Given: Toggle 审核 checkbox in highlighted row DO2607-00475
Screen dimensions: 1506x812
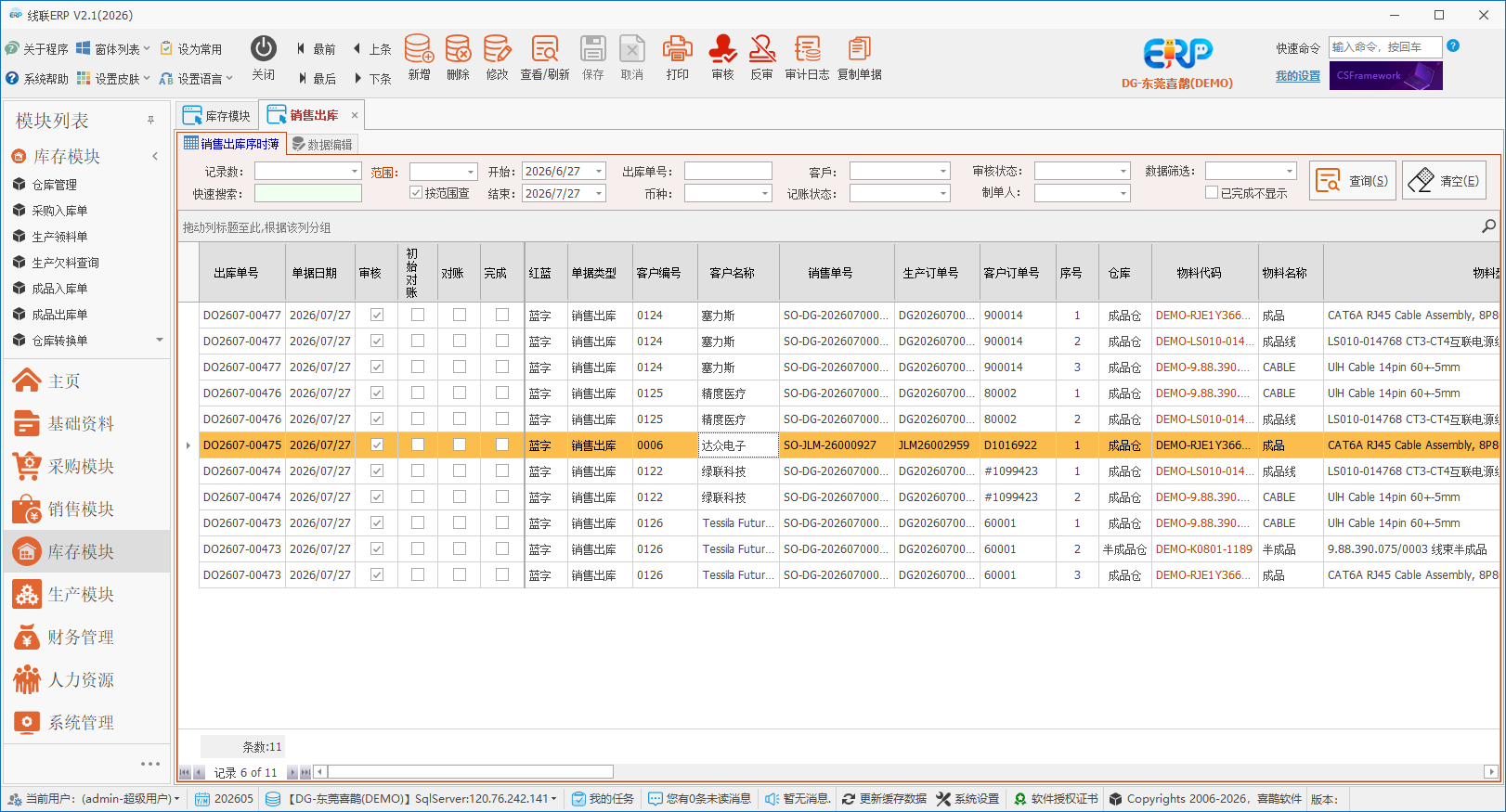Looking at the screenshot, I should (x=377, y=445).
